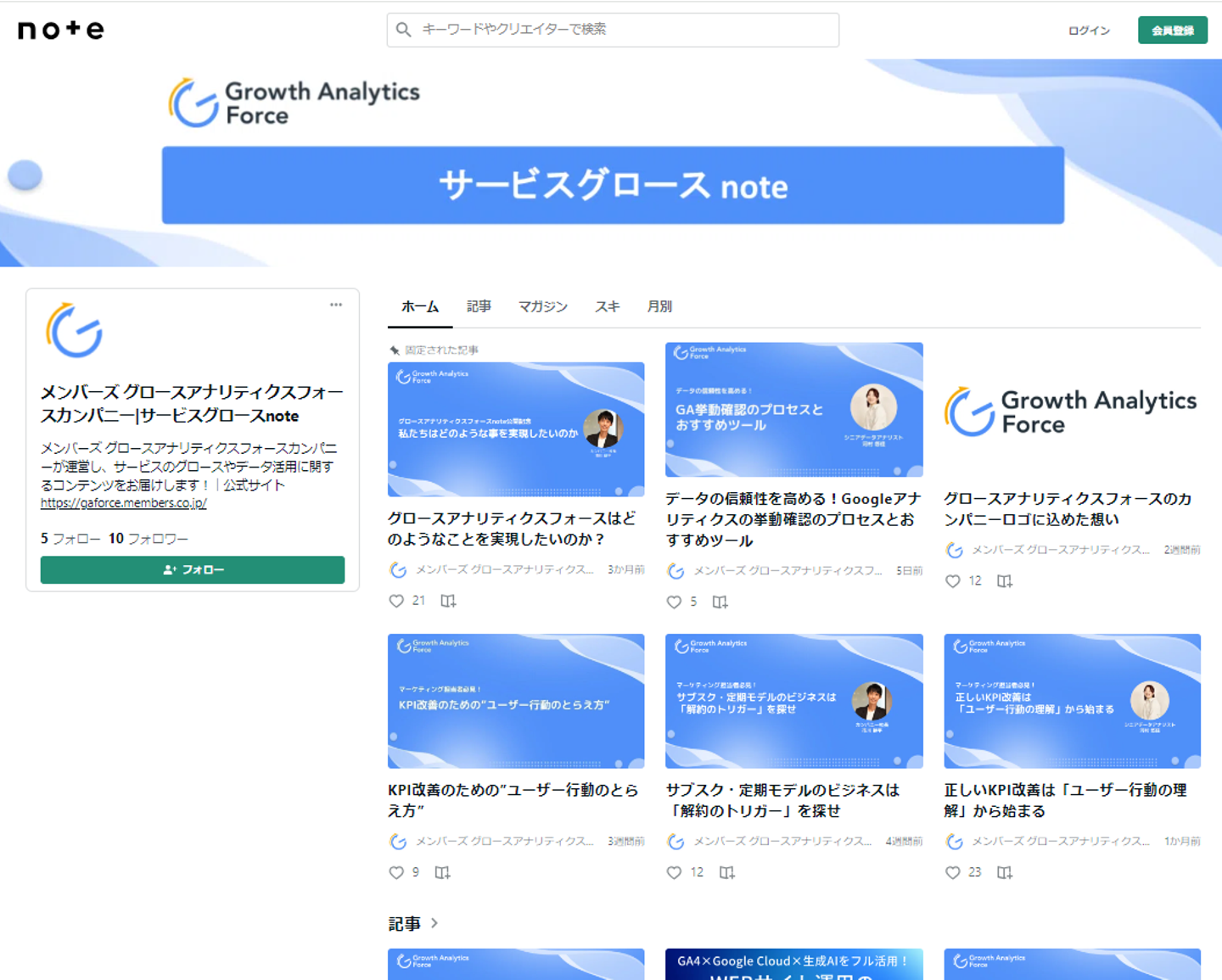
Task: Focus the keyword and creator search field
Action: click(613, 30)
